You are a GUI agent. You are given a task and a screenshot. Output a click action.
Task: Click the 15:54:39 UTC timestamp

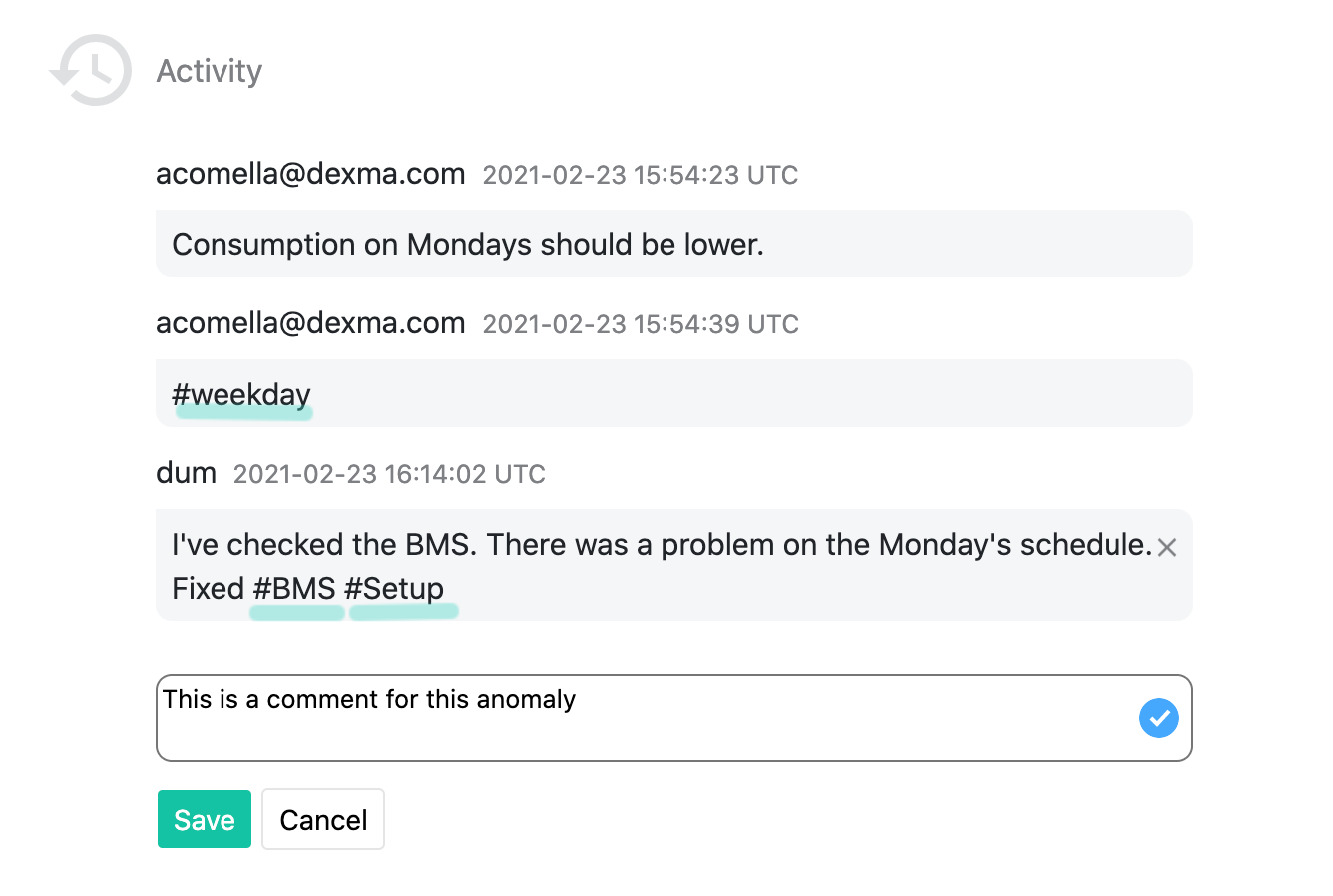pyautogui.click(x=641, y=324)
